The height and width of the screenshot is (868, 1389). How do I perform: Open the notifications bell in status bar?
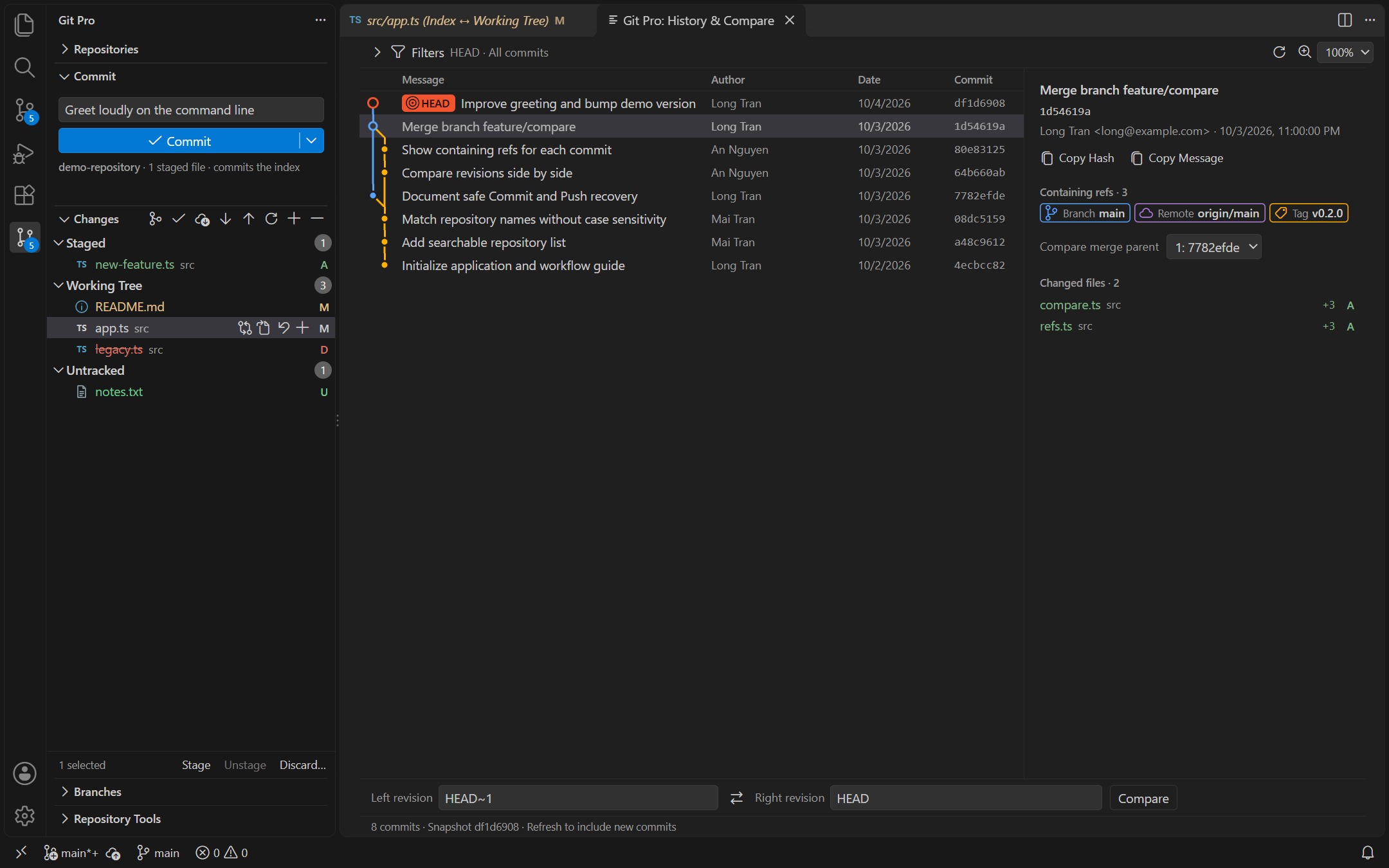tap(1368, 853)
